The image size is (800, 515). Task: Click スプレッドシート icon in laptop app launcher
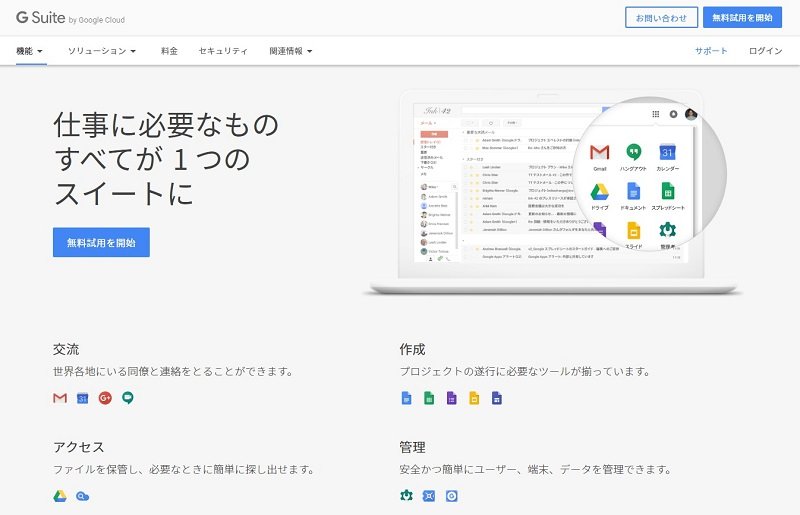[668, 191]
